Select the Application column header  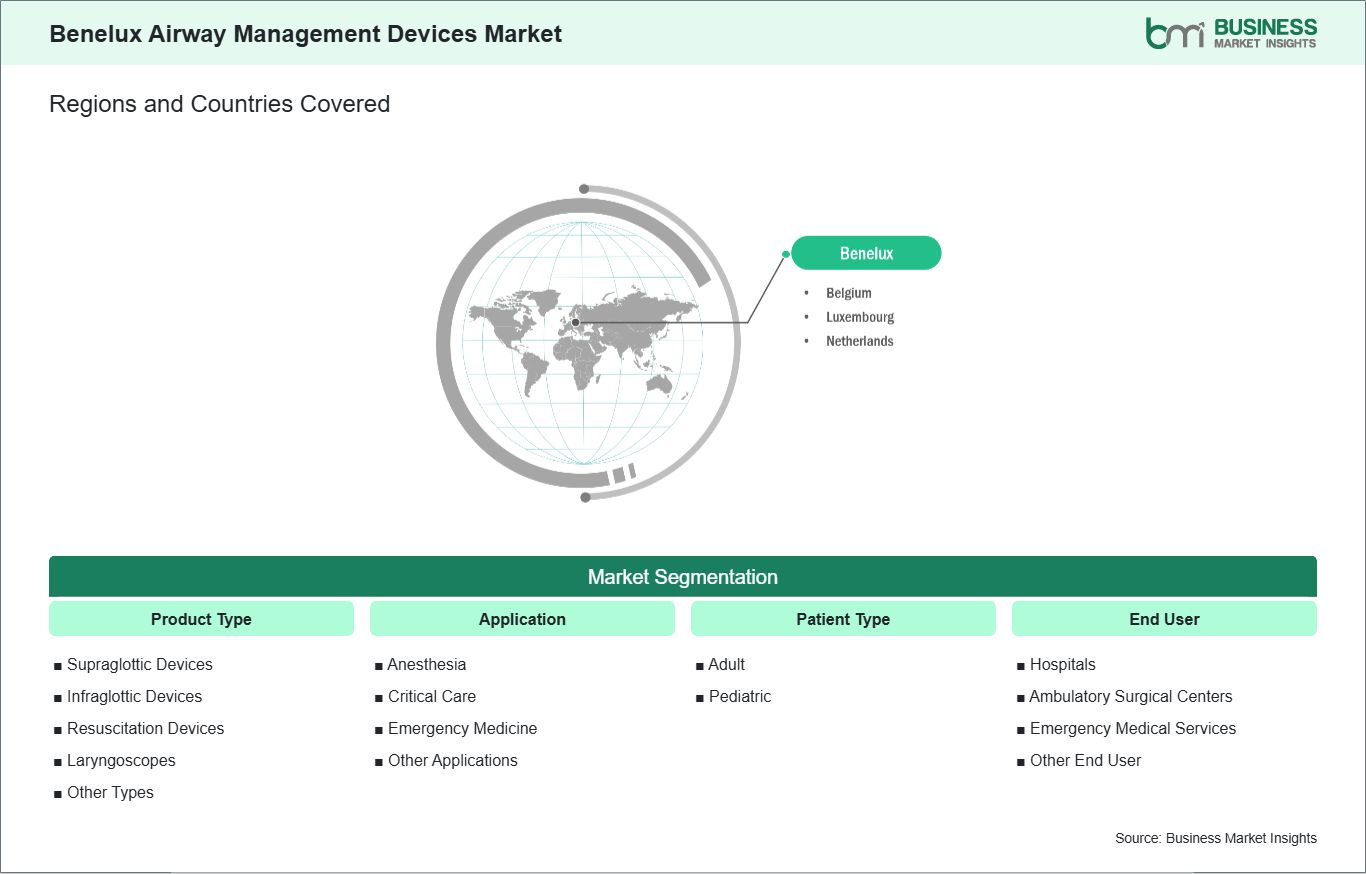522,619
